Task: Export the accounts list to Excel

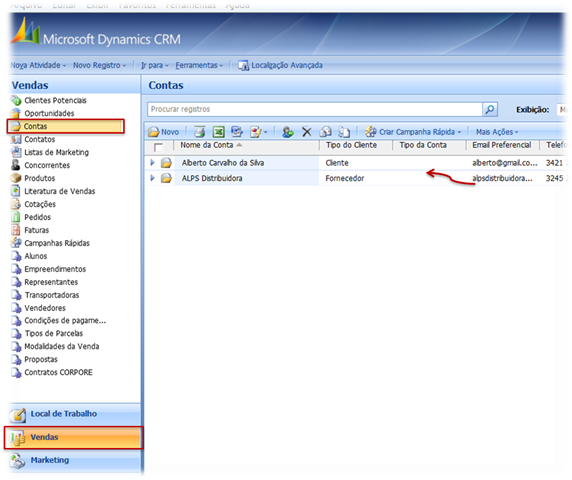Action: coord(219,132)
